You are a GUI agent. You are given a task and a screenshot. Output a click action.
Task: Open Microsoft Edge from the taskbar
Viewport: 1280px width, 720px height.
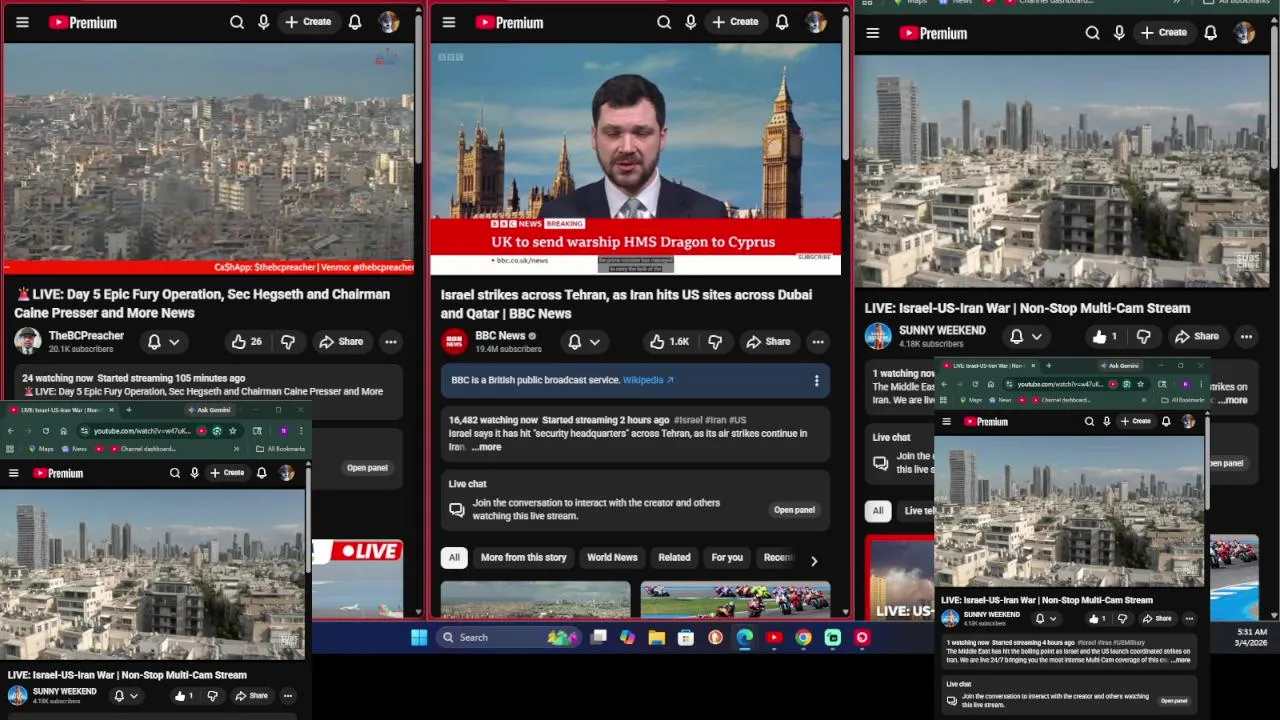point(745,637)
